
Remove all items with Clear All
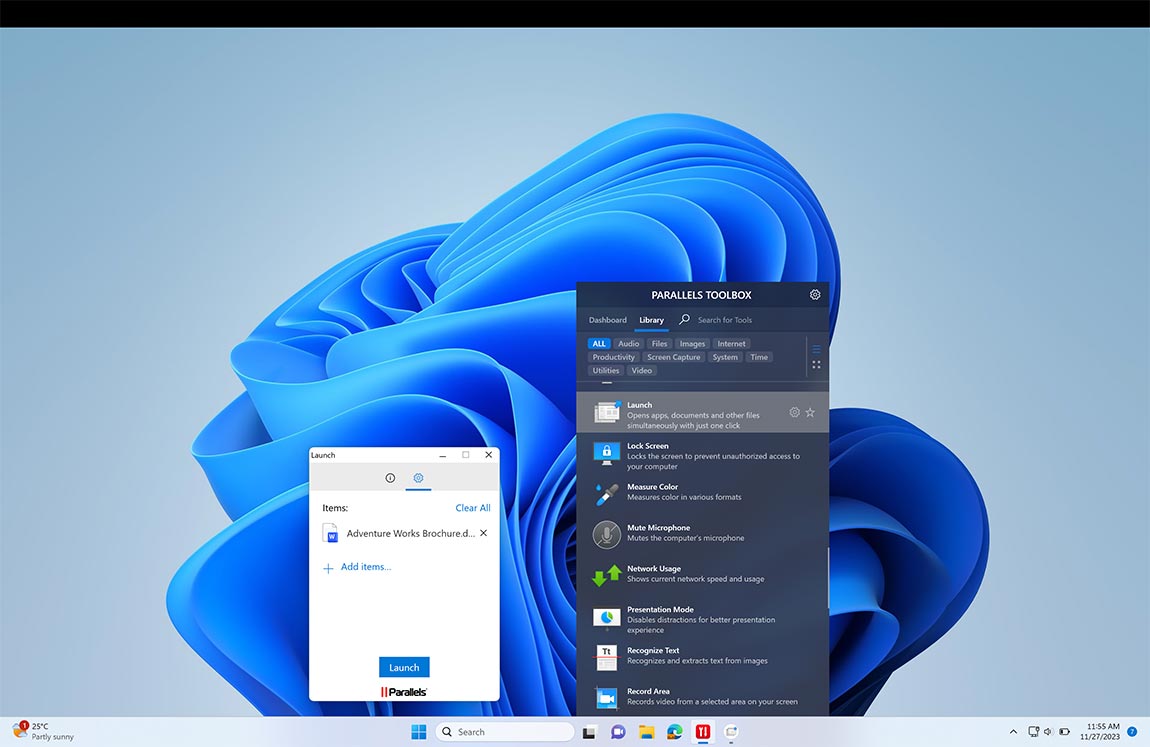(x=472, y=507)
